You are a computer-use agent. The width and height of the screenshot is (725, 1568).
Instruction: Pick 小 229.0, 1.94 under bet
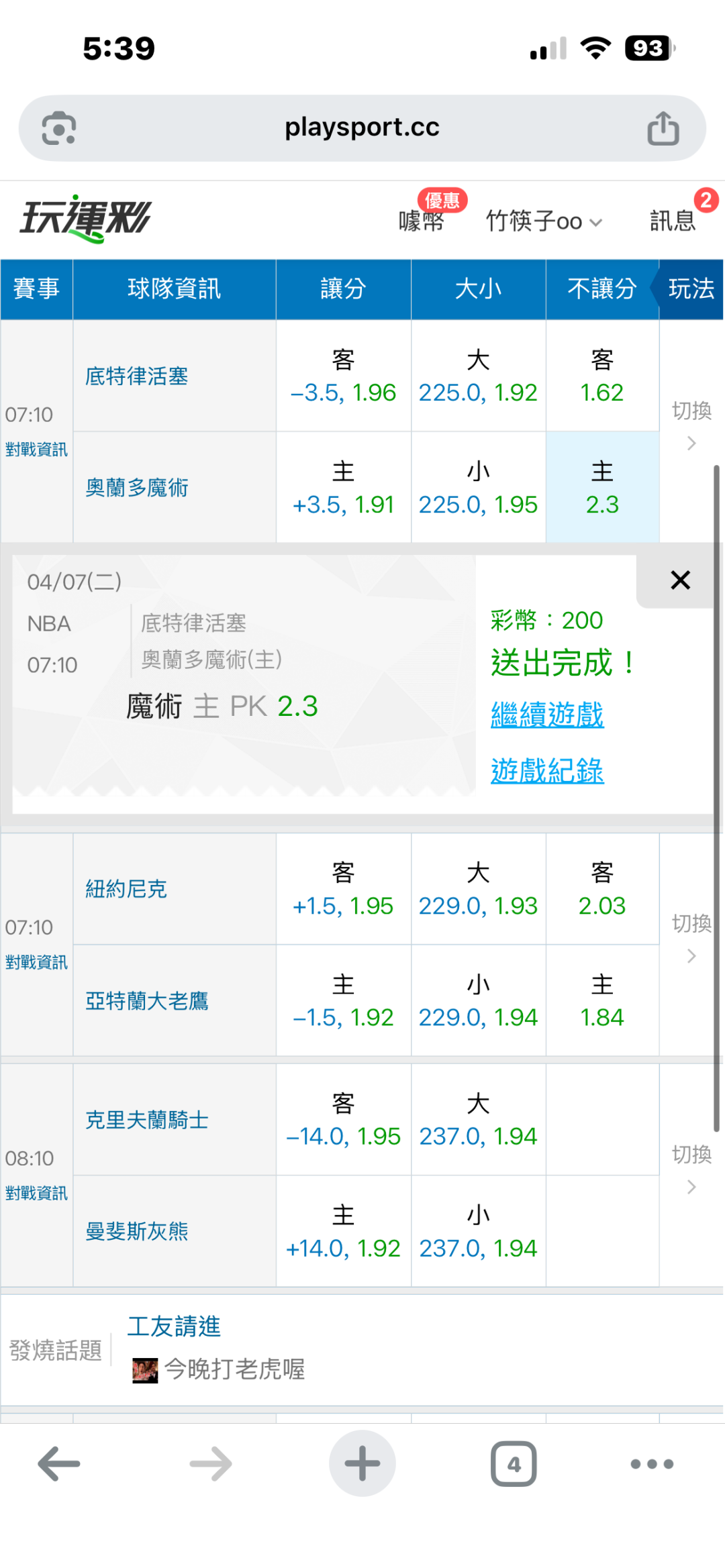tap(479, 1000)
